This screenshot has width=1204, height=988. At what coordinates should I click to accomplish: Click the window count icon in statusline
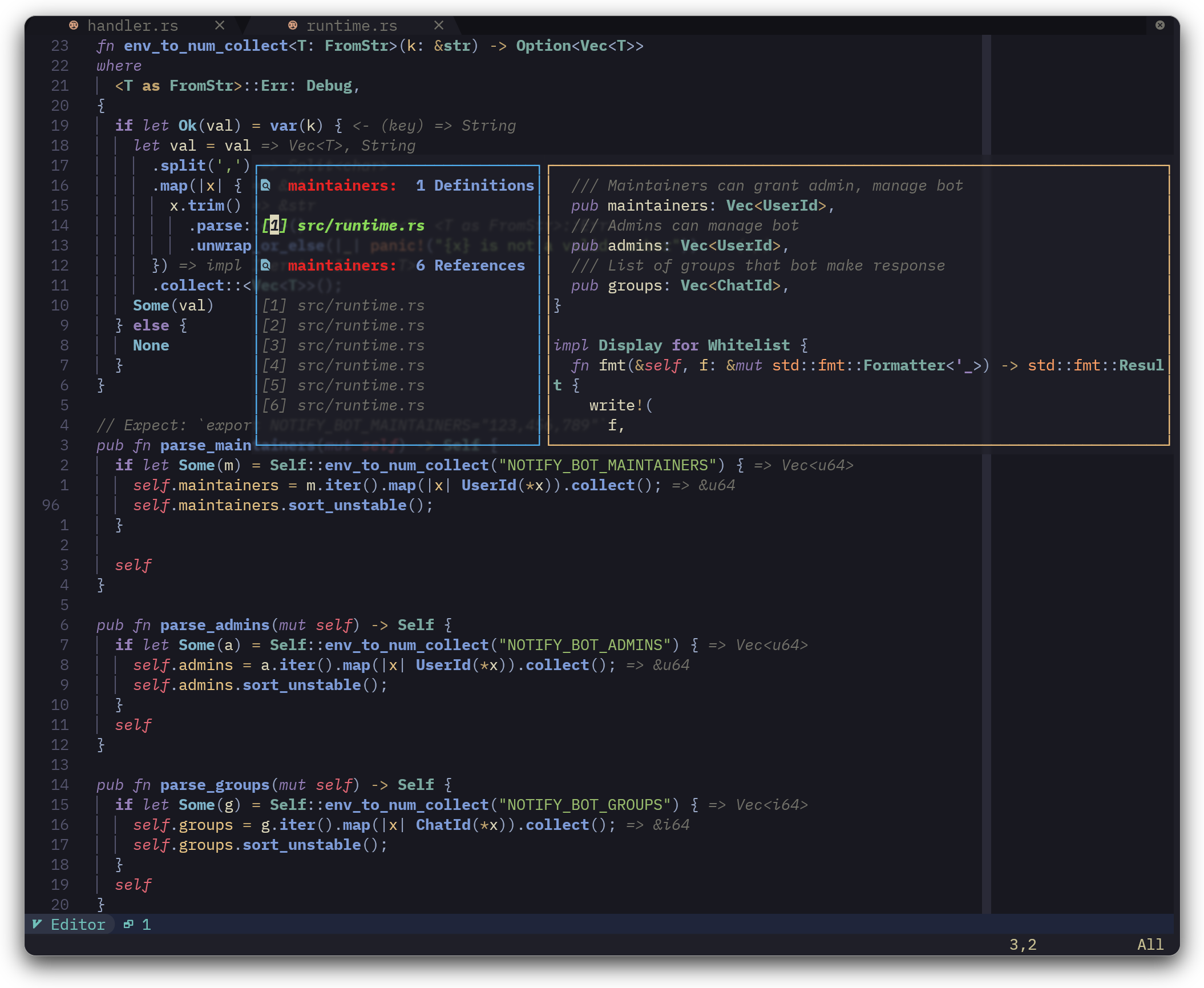point(129,924)
